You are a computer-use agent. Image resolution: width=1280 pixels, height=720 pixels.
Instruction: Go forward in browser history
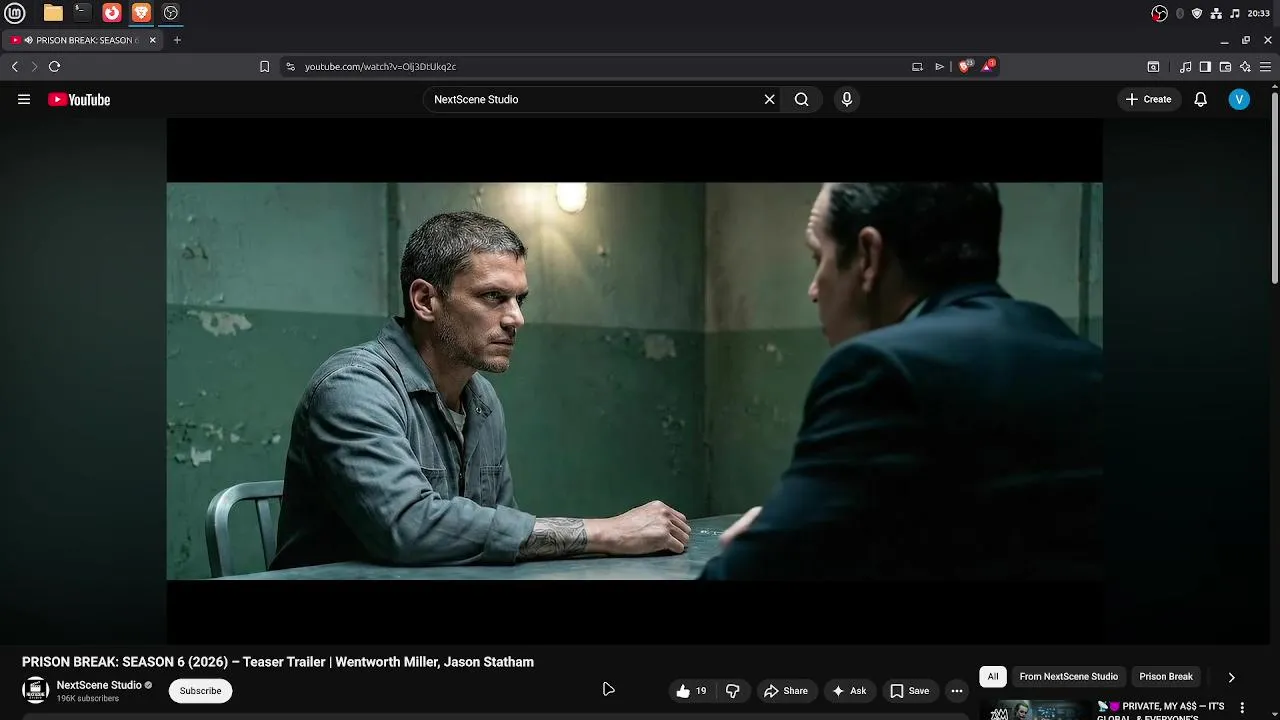(34, 66)
